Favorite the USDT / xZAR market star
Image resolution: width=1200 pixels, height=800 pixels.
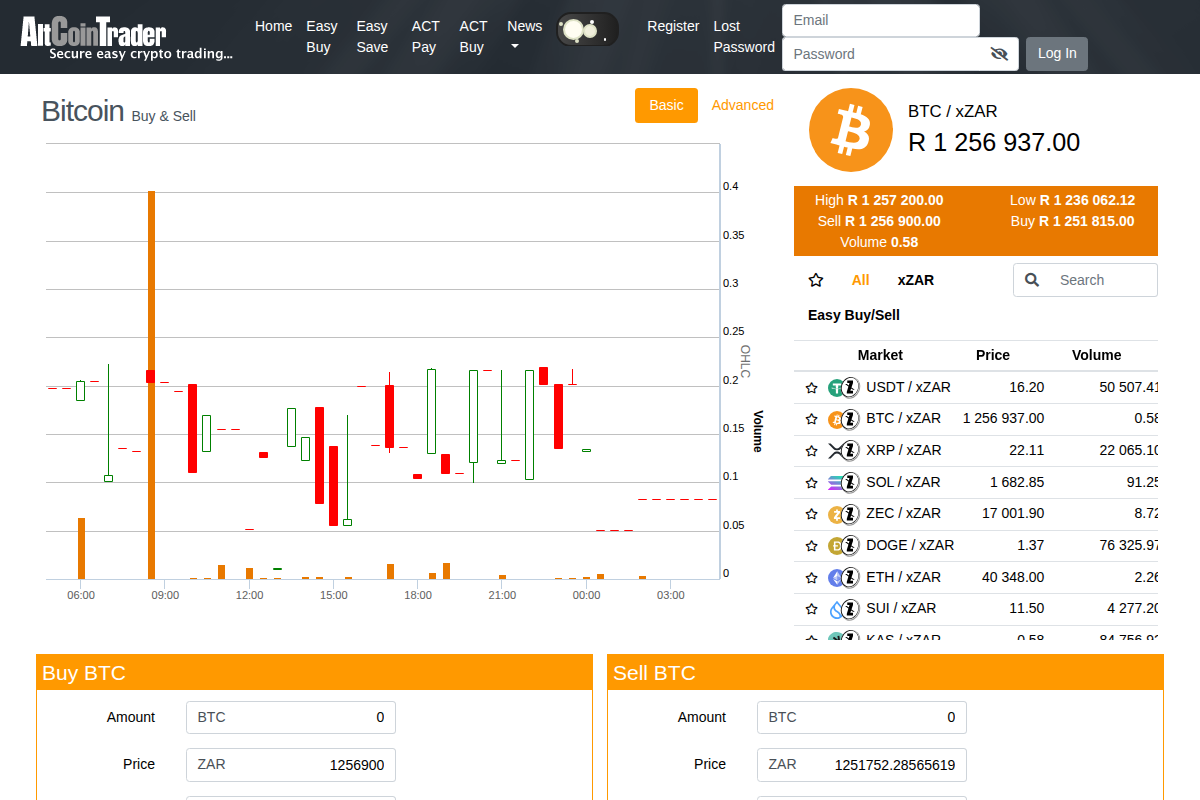812,388
